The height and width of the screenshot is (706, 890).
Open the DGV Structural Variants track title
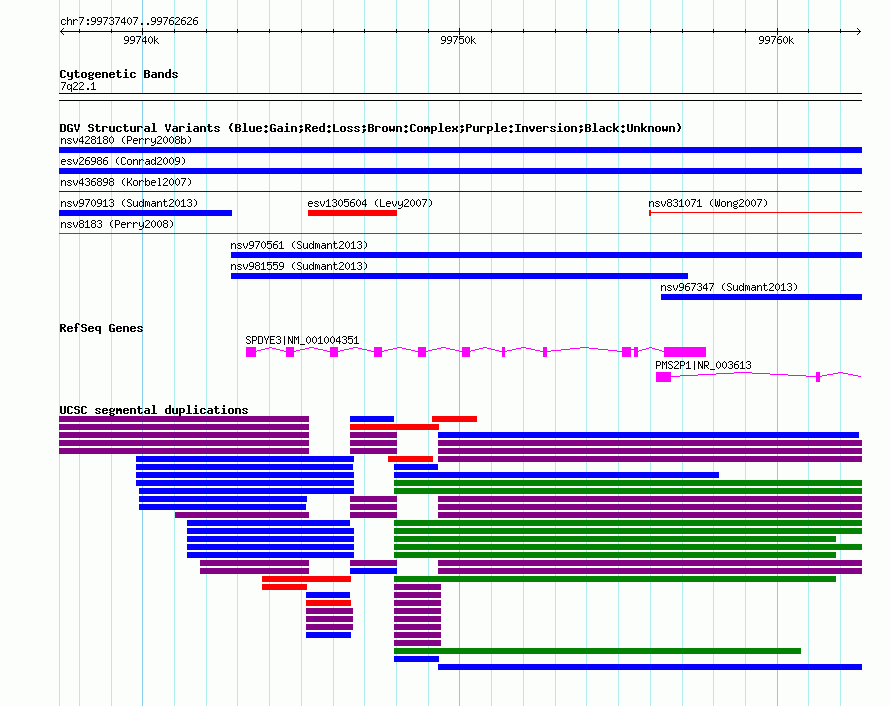371,128
